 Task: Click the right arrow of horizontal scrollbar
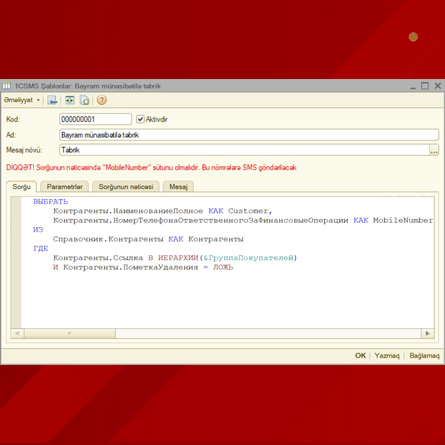tap(428, 333)
